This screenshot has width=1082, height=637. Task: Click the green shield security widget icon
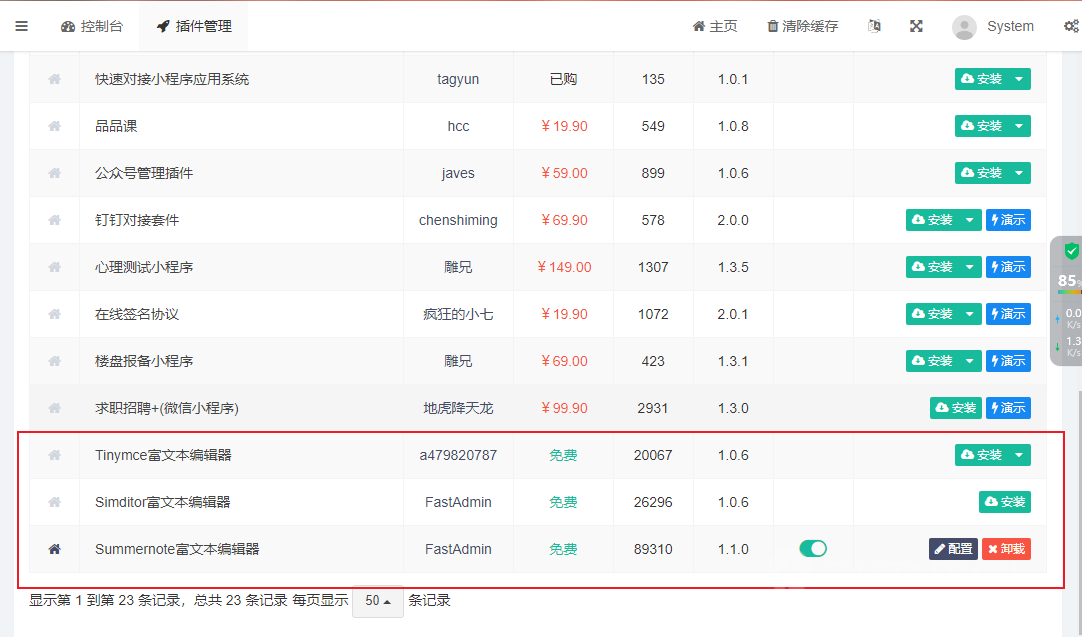pos(1071,251)
